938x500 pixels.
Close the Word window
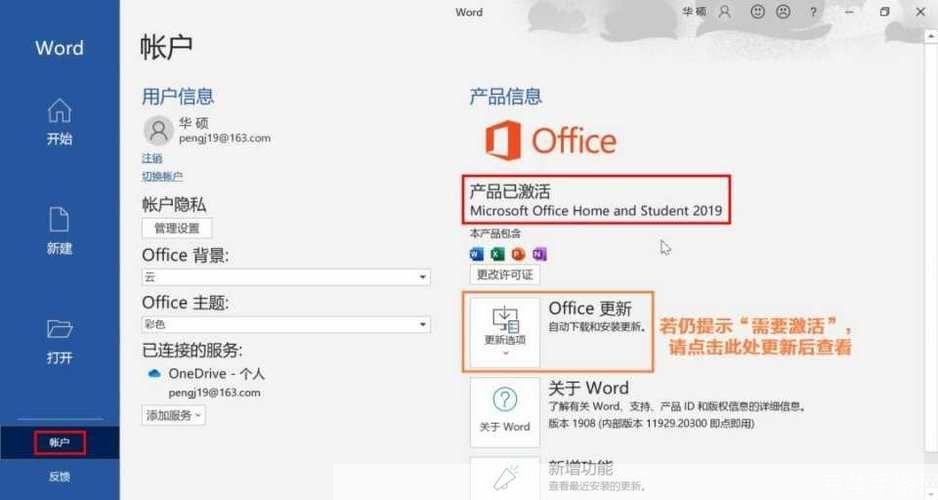point(920,12)
